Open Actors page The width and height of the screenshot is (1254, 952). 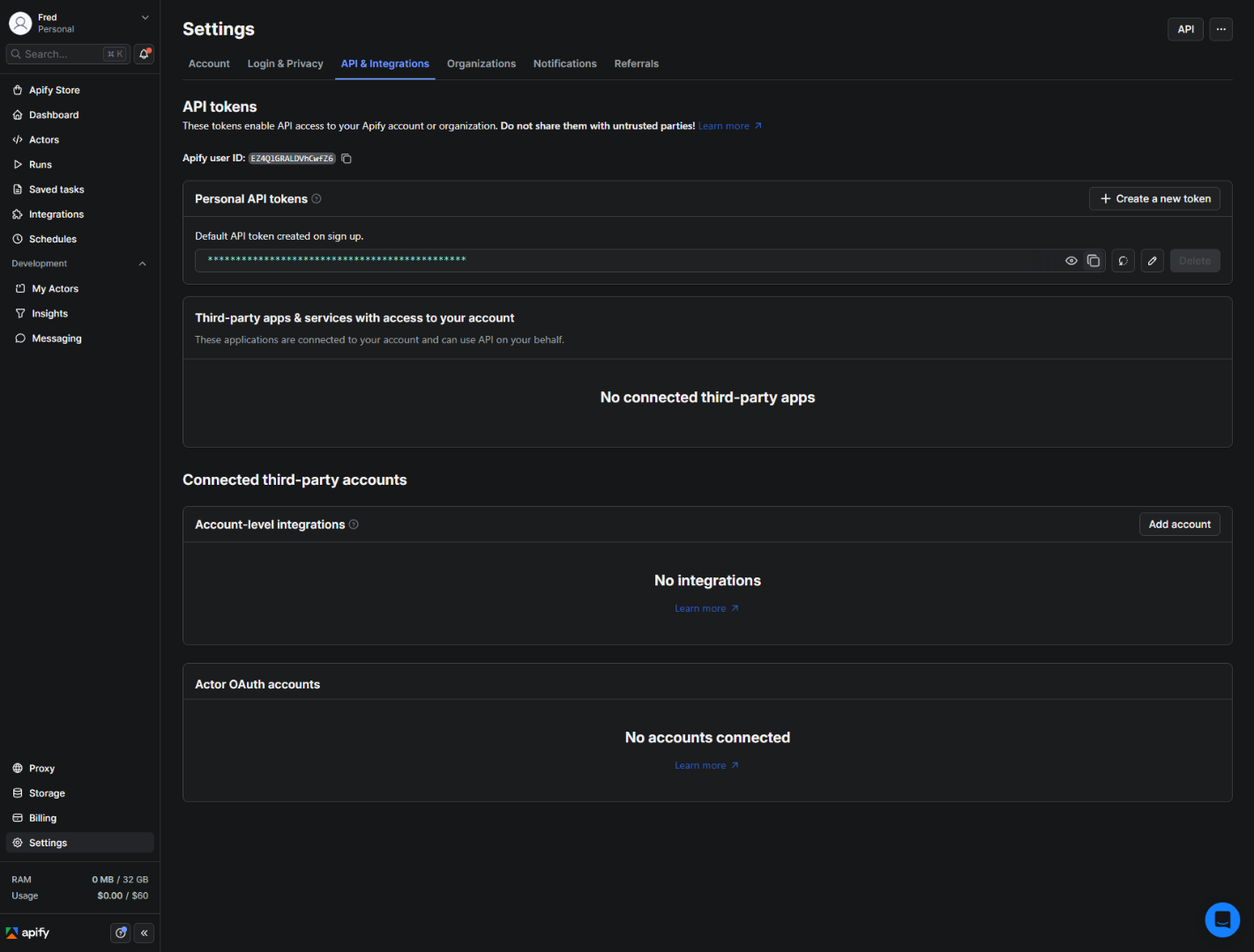pyautogui.click(x=80, y=139)
